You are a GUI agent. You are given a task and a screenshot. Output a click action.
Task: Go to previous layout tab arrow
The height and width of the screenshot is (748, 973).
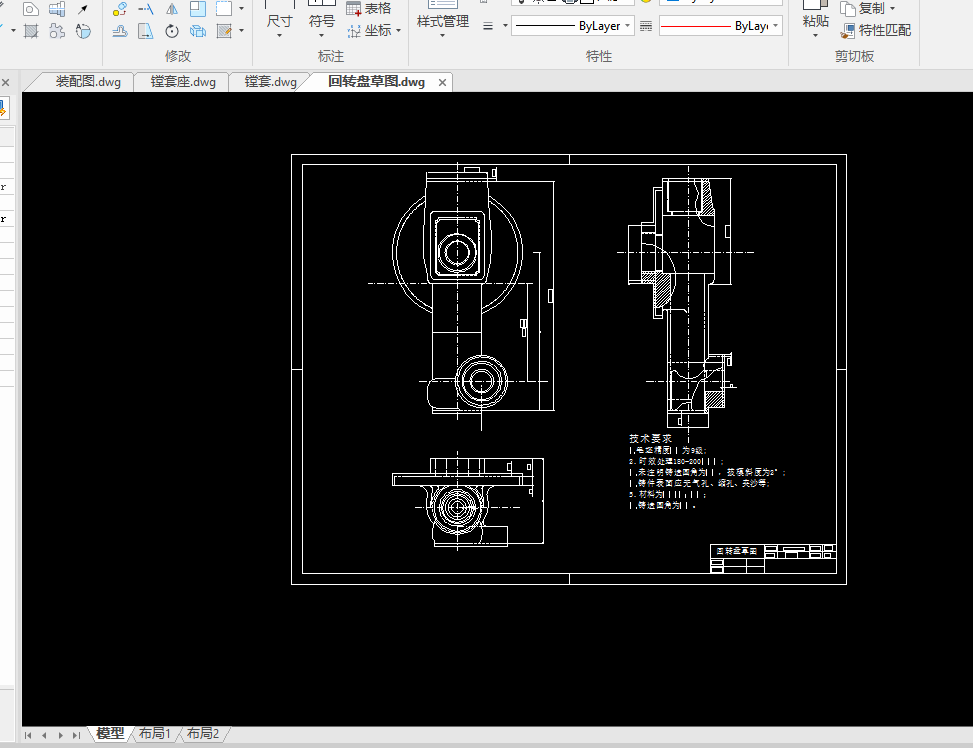[44, 735]
